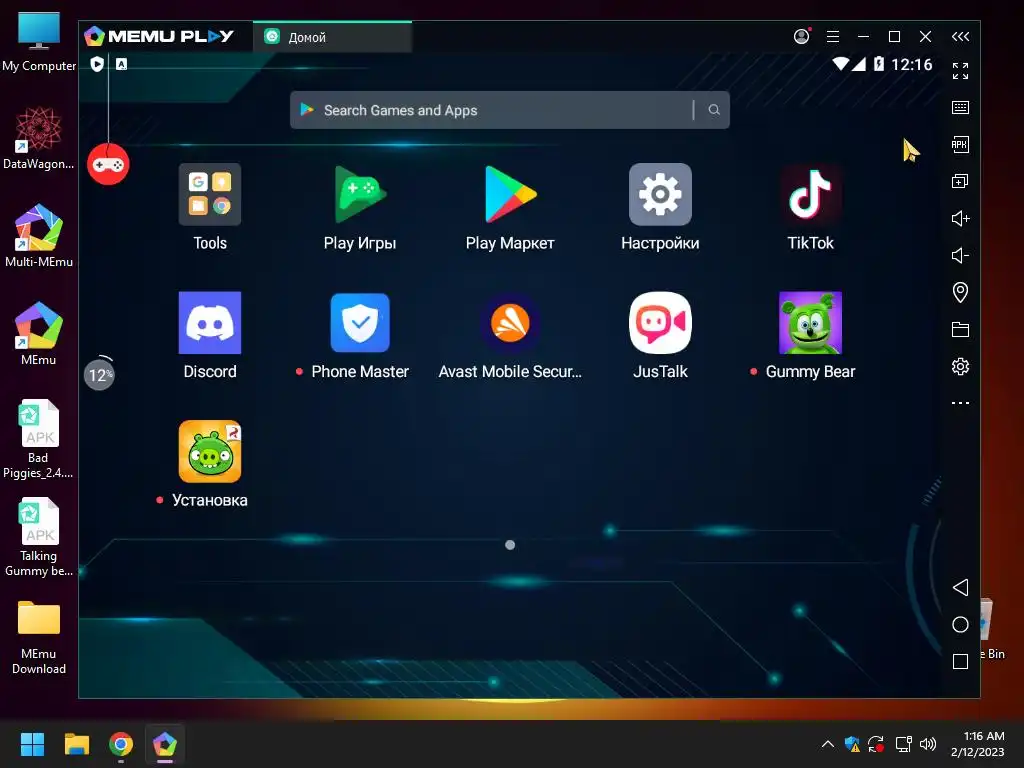Click the Search Games and Apps field
The height and width of the screenshot is (768, 1024).
509,110
